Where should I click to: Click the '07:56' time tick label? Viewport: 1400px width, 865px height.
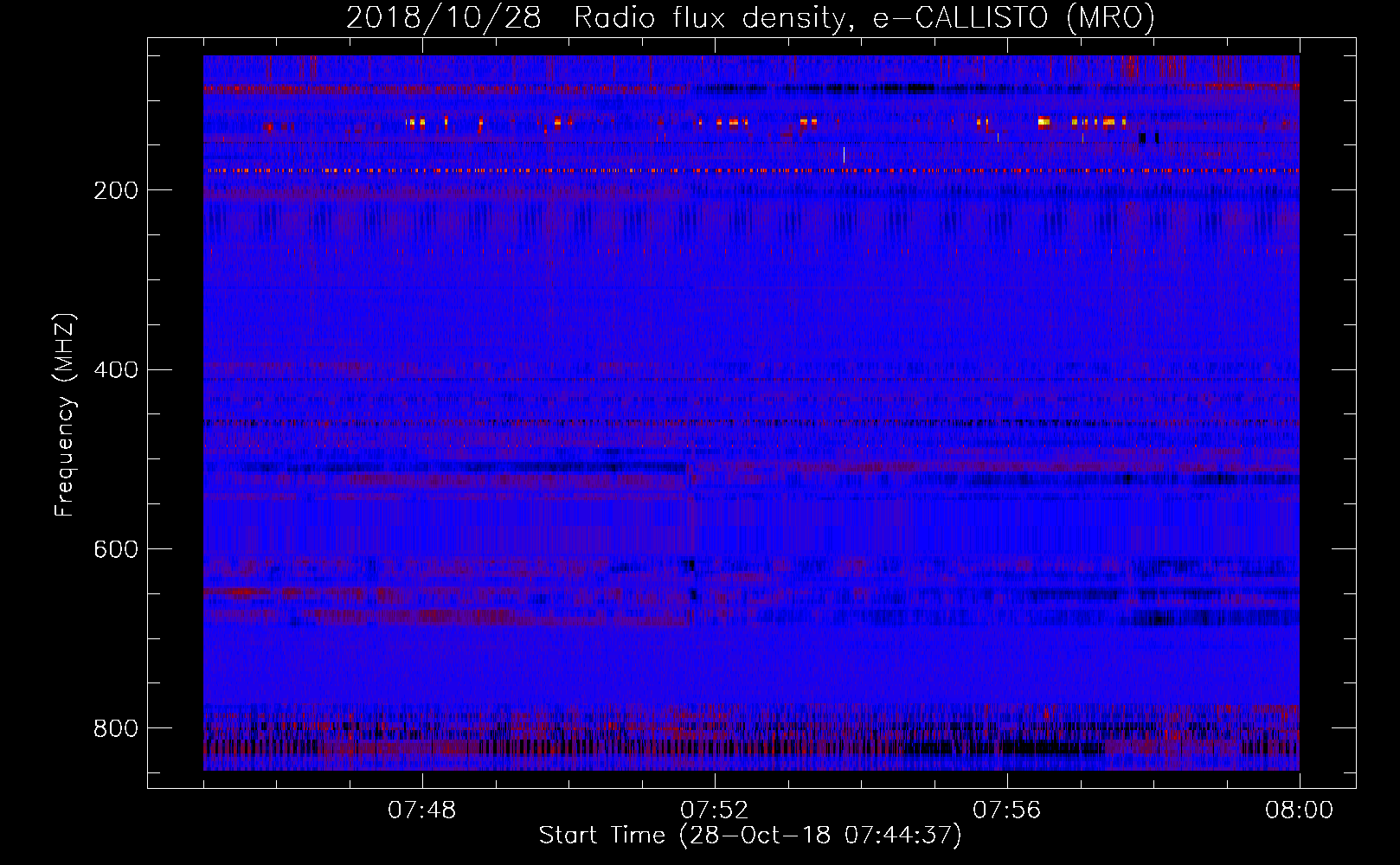tap(1007, 811)
